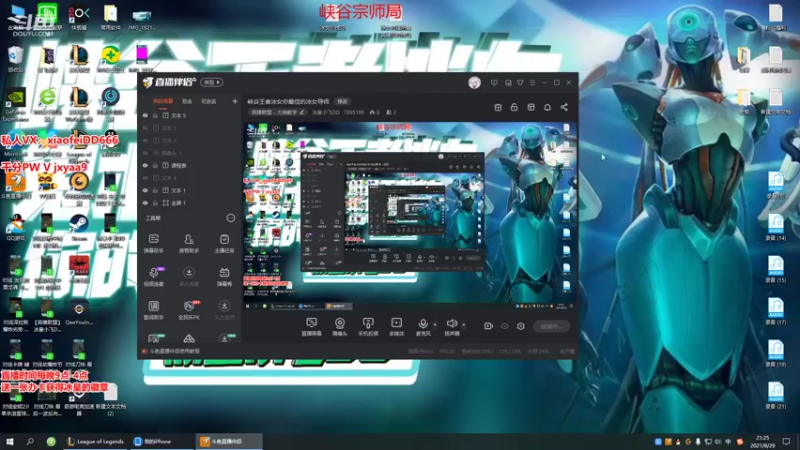The width and height of the screenshot is (800, 450).
Task: Expand the microphone device dropdown arrow
Action: [x=435, y=324]
